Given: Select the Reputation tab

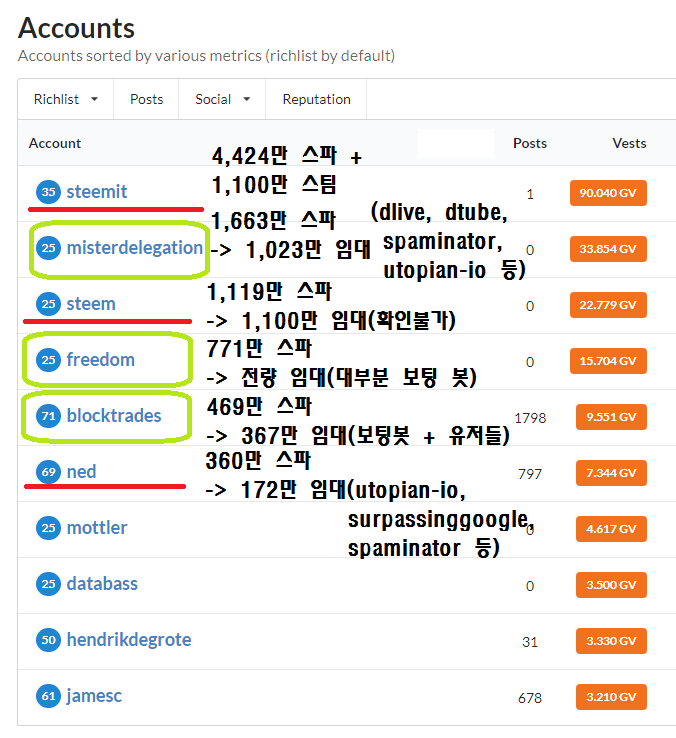Looking at the screenshot, I should (x=316, y=99).
